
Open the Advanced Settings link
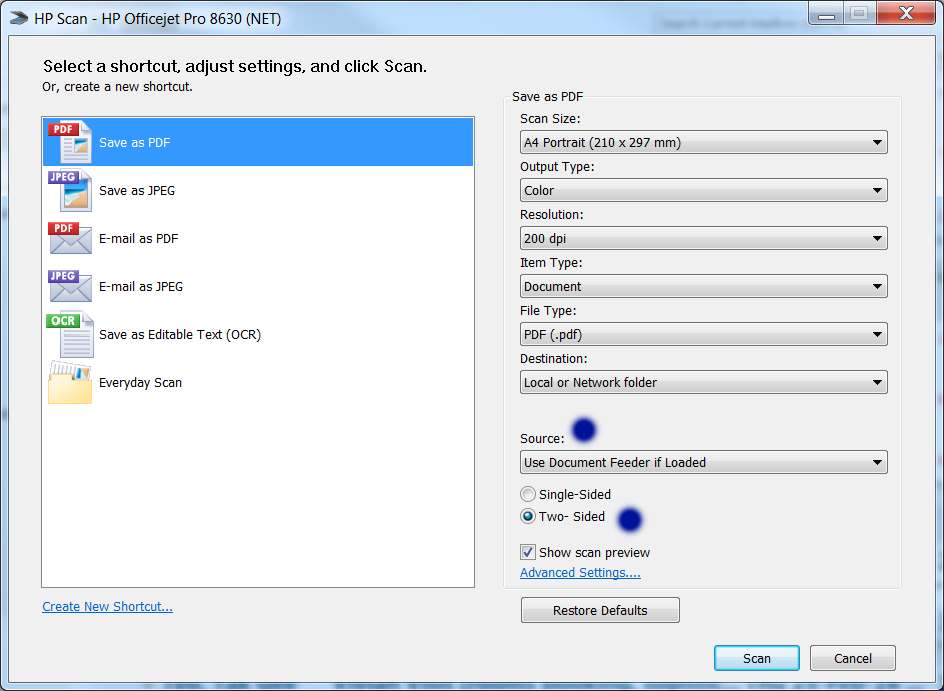pos(580,573)
